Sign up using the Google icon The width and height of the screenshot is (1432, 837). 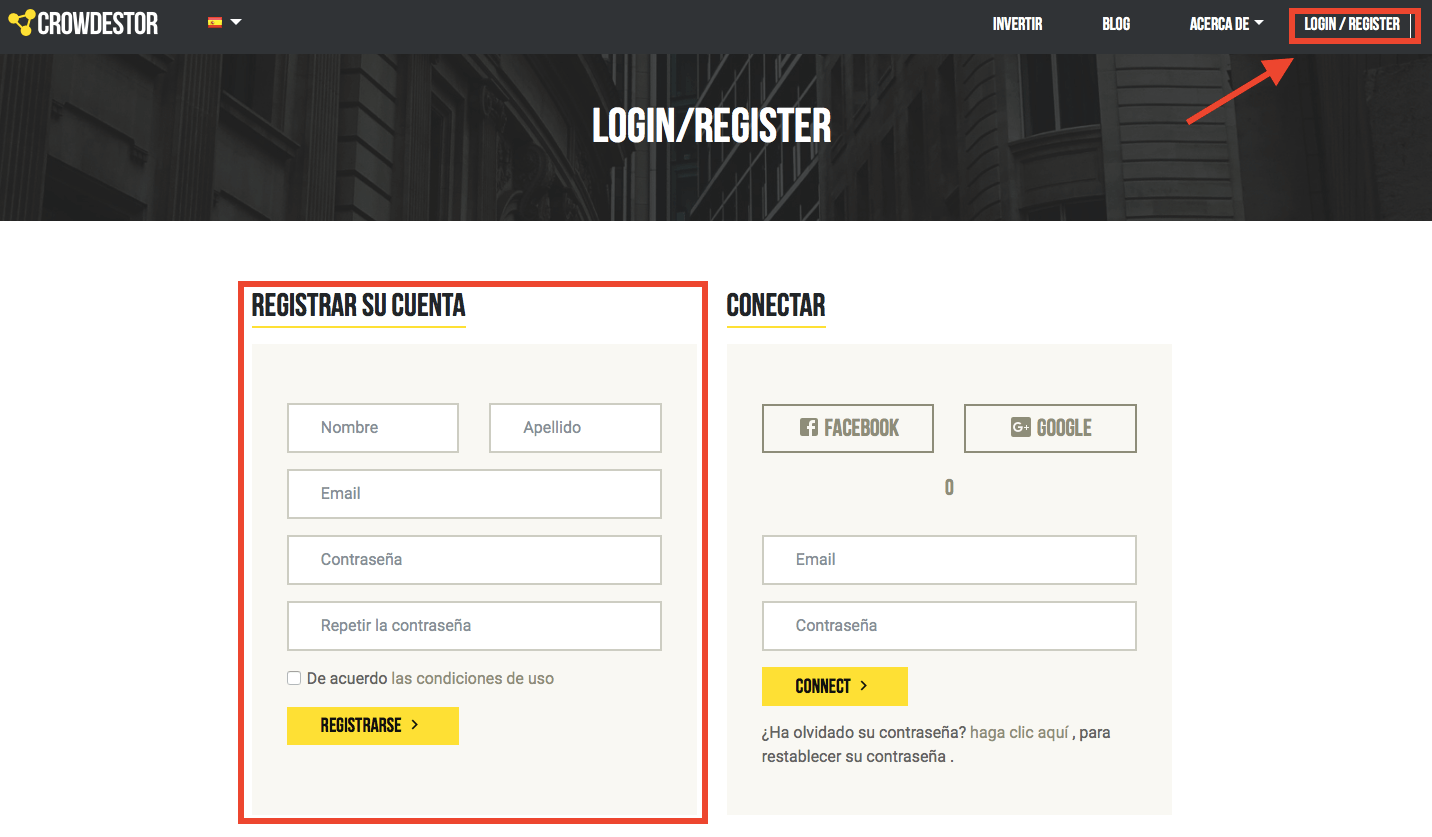(x=1049, y=427)
